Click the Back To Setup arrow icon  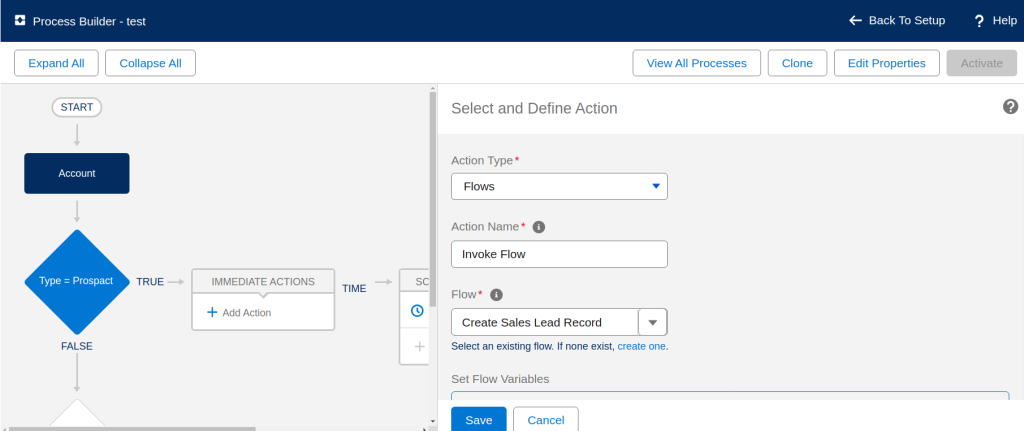click(855, 21)
